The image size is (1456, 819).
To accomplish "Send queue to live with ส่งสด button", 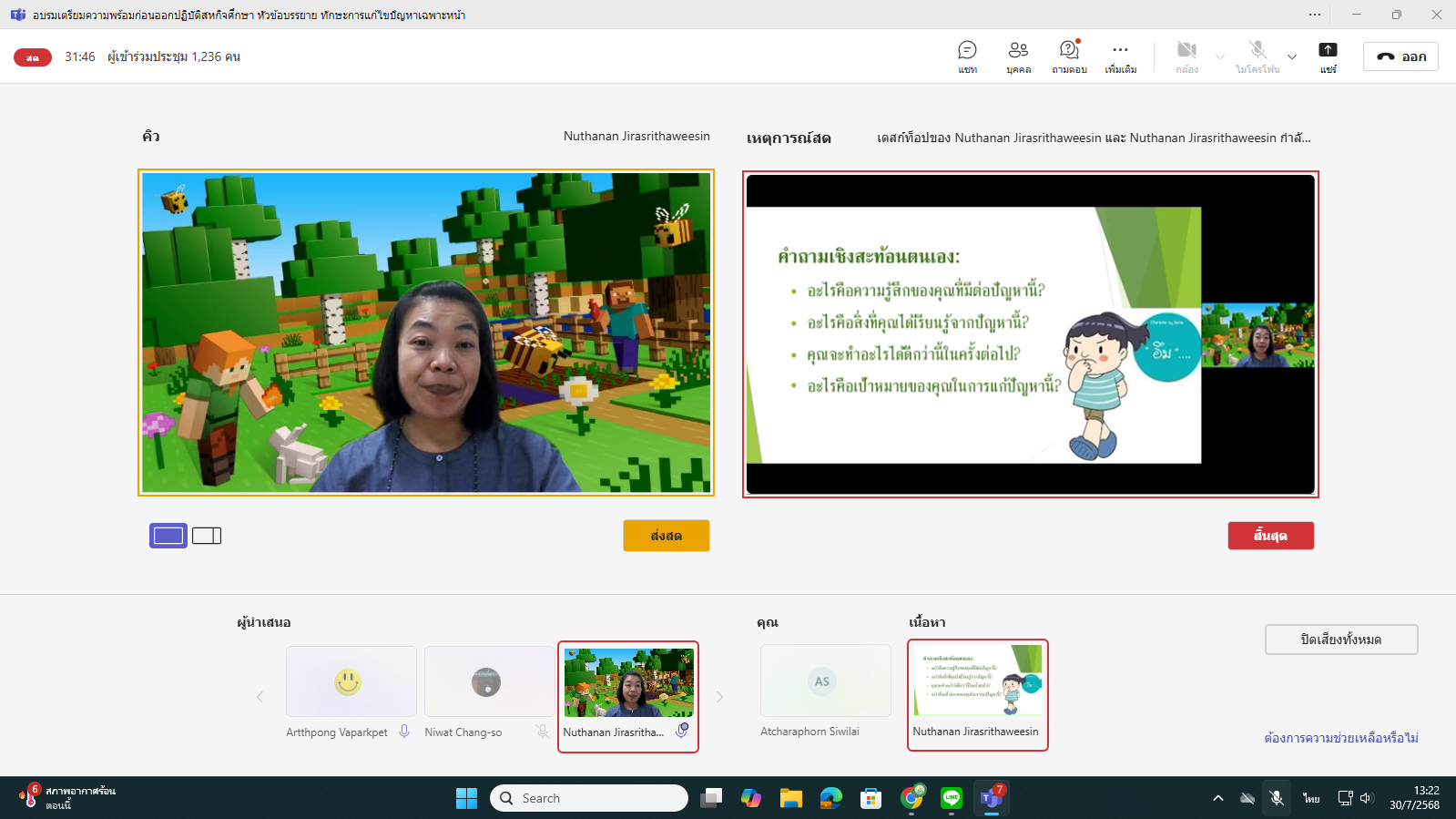I will (x=667, y=536).
